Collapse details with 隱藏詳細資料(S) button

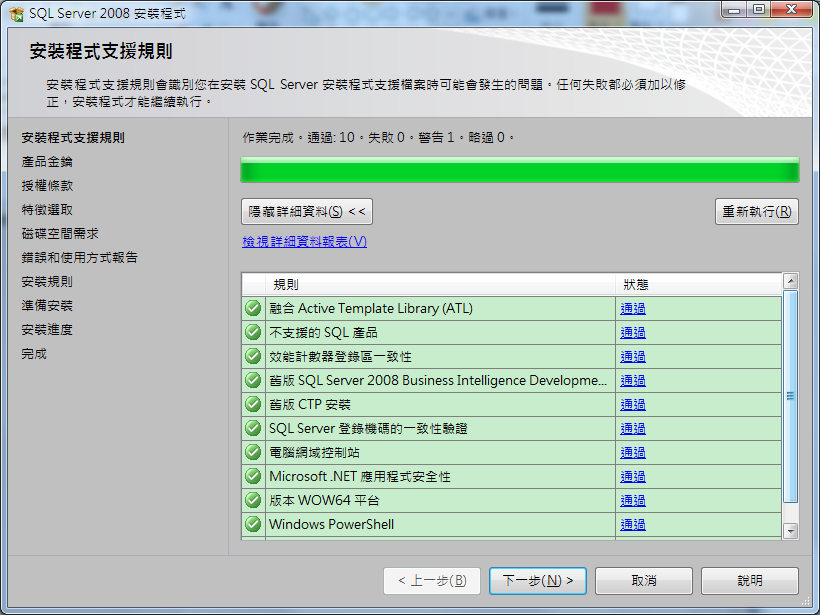pyautogui.click(x=307, y=211)
